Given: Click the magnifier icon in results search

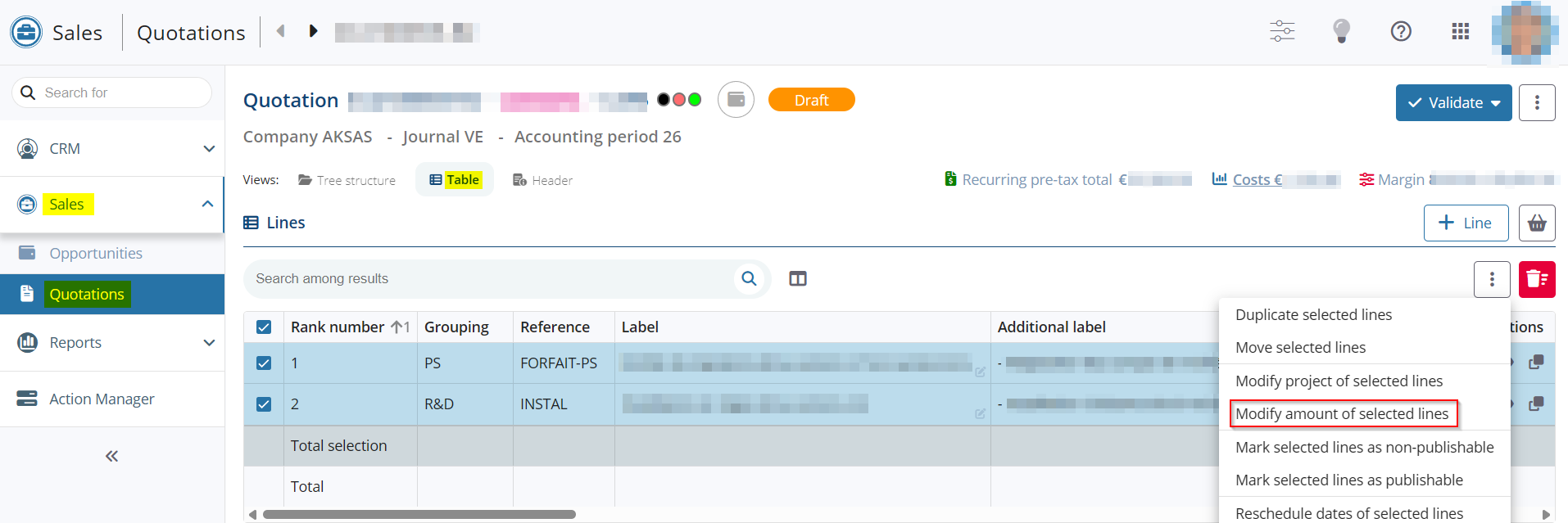Looking at the screenshot, I should pyautogui.click(x=749, y=279).
